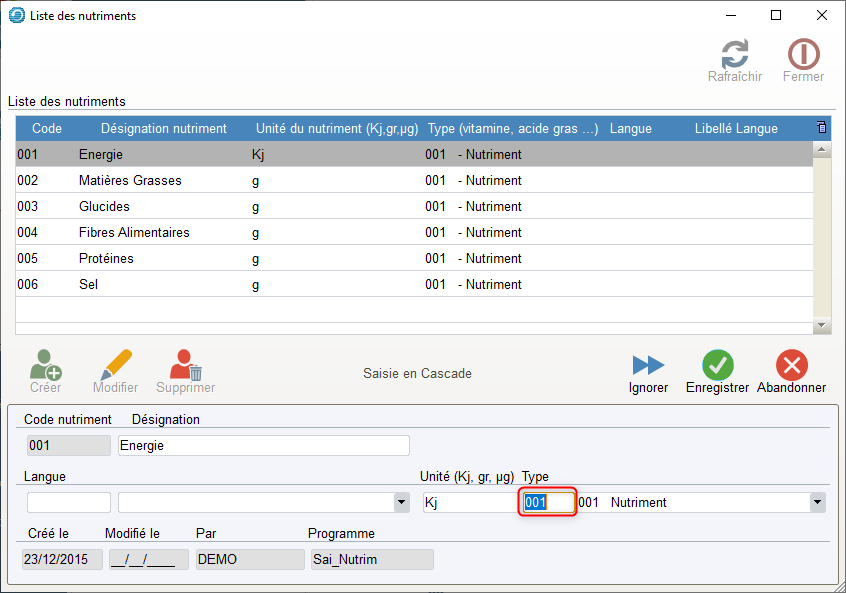Screen dimensions: 846x593
Task: Click the Supprimer delete icon
Action: 185,365
